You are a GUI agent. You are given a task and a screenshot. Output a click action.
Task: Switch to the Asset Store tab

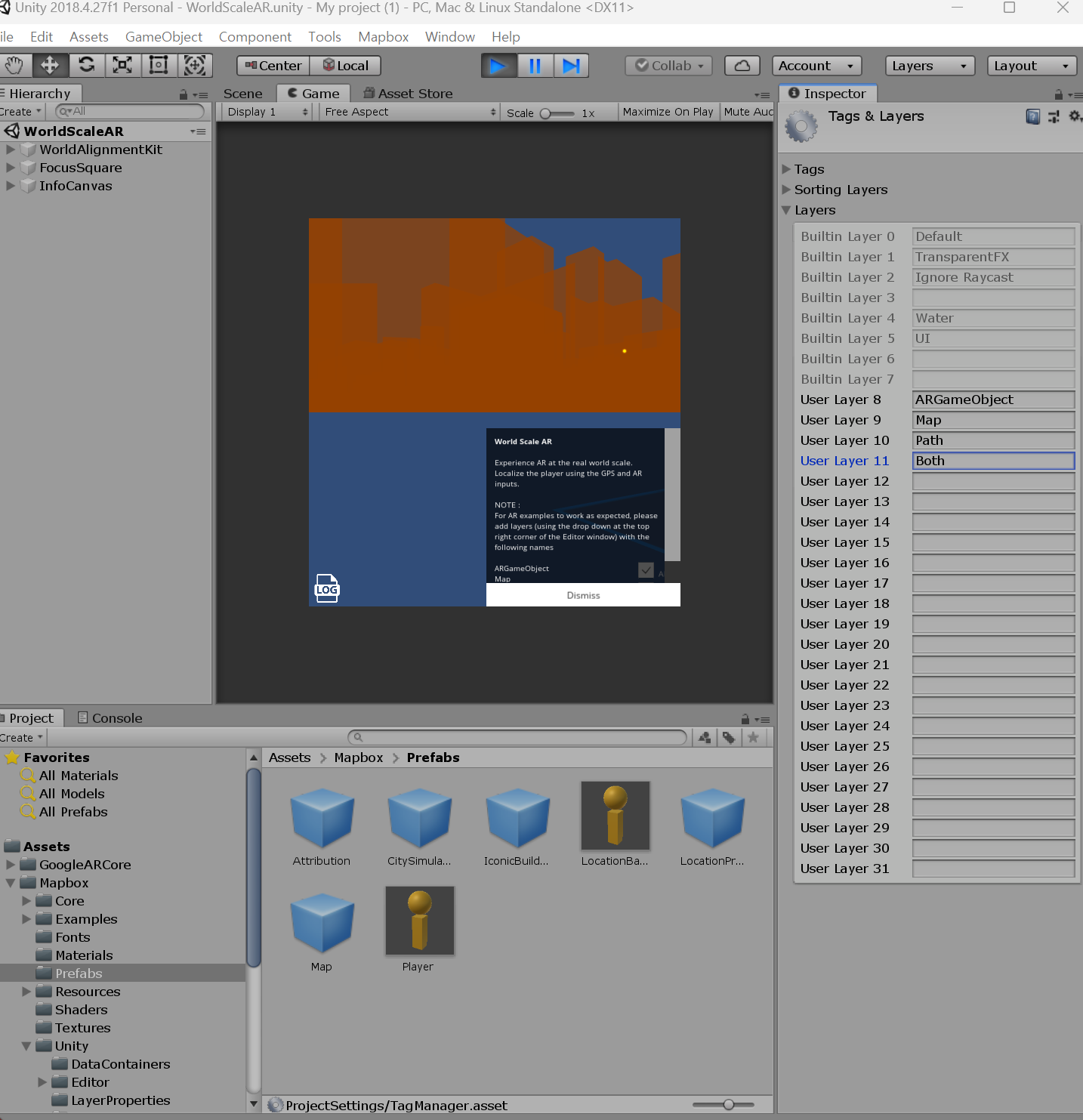[x=409, y=94]
